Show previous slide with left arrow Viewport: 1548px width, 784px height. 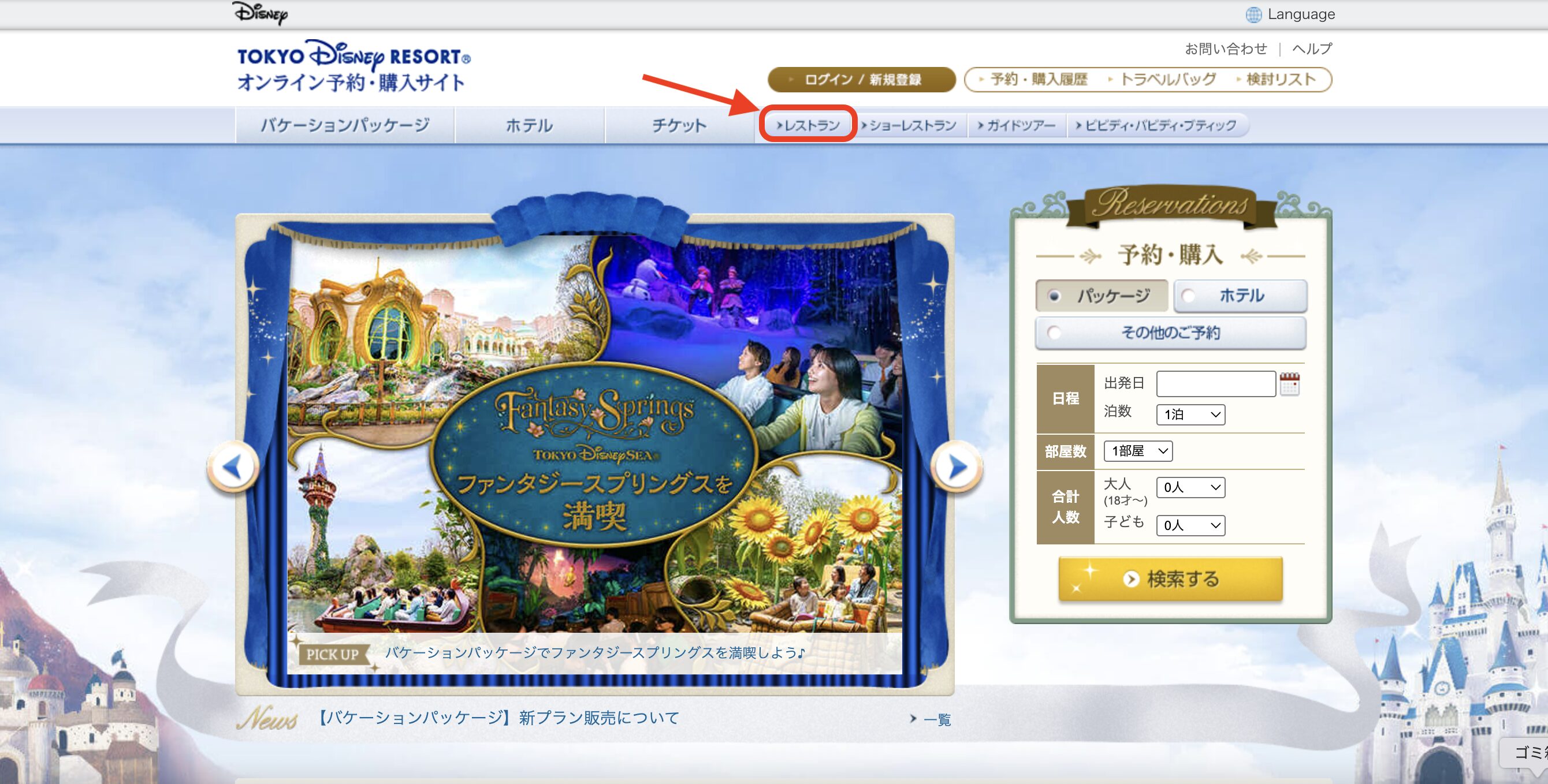(x=233, y=467)
